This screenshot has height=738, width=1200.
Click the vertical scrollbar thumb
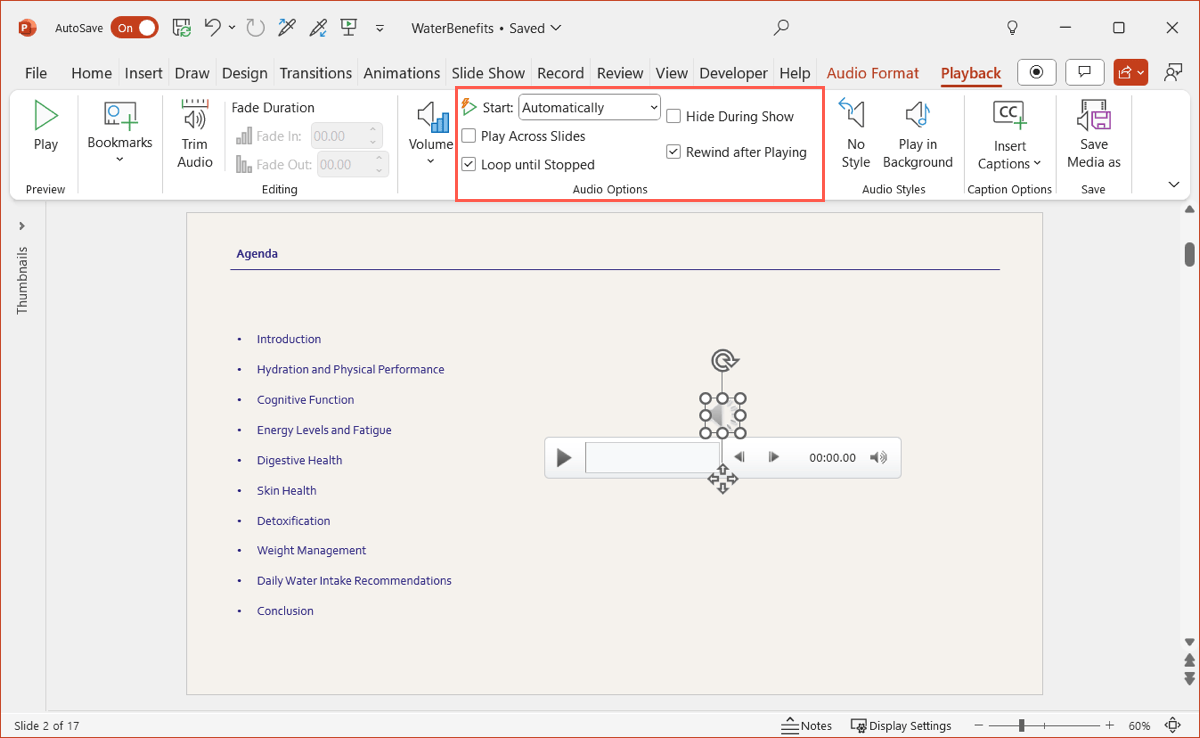1189,254
